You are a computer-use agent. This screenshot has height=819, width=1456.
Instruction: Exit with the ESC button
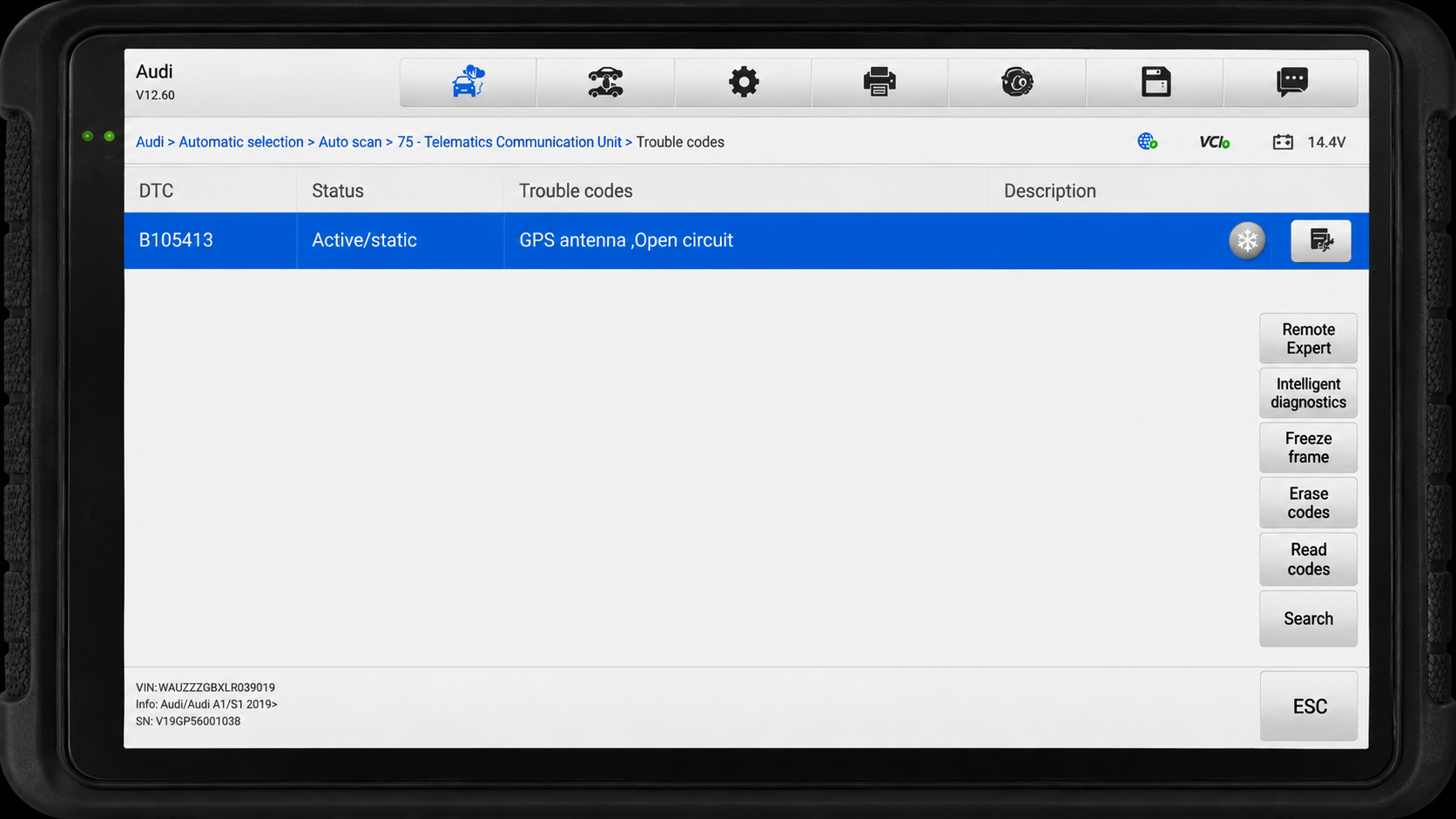pyautogui.click(x=1308, y=706)
